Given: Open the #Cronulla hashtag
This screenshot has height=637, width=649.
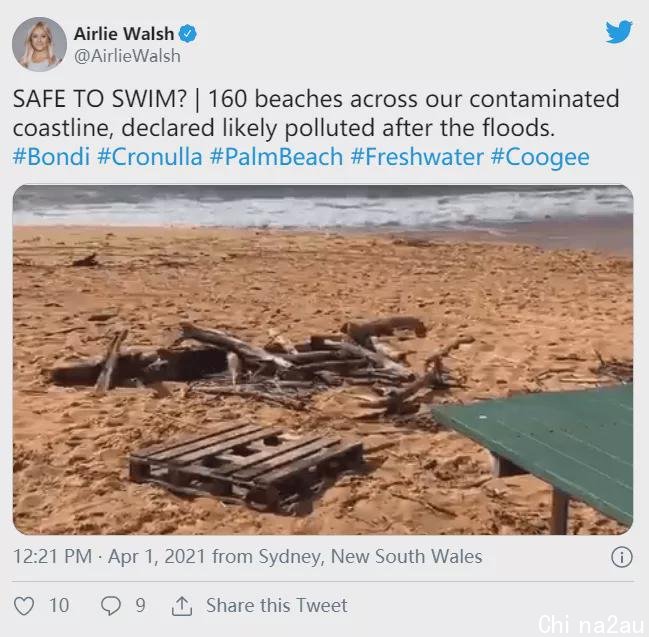Looking at the screenshot, I should pyautogui.click(x=150, y=156).
